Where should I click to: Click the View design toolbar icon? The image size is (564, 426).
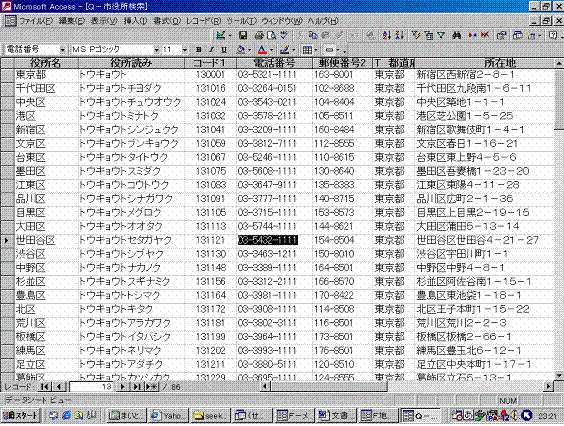pos(221,35)
